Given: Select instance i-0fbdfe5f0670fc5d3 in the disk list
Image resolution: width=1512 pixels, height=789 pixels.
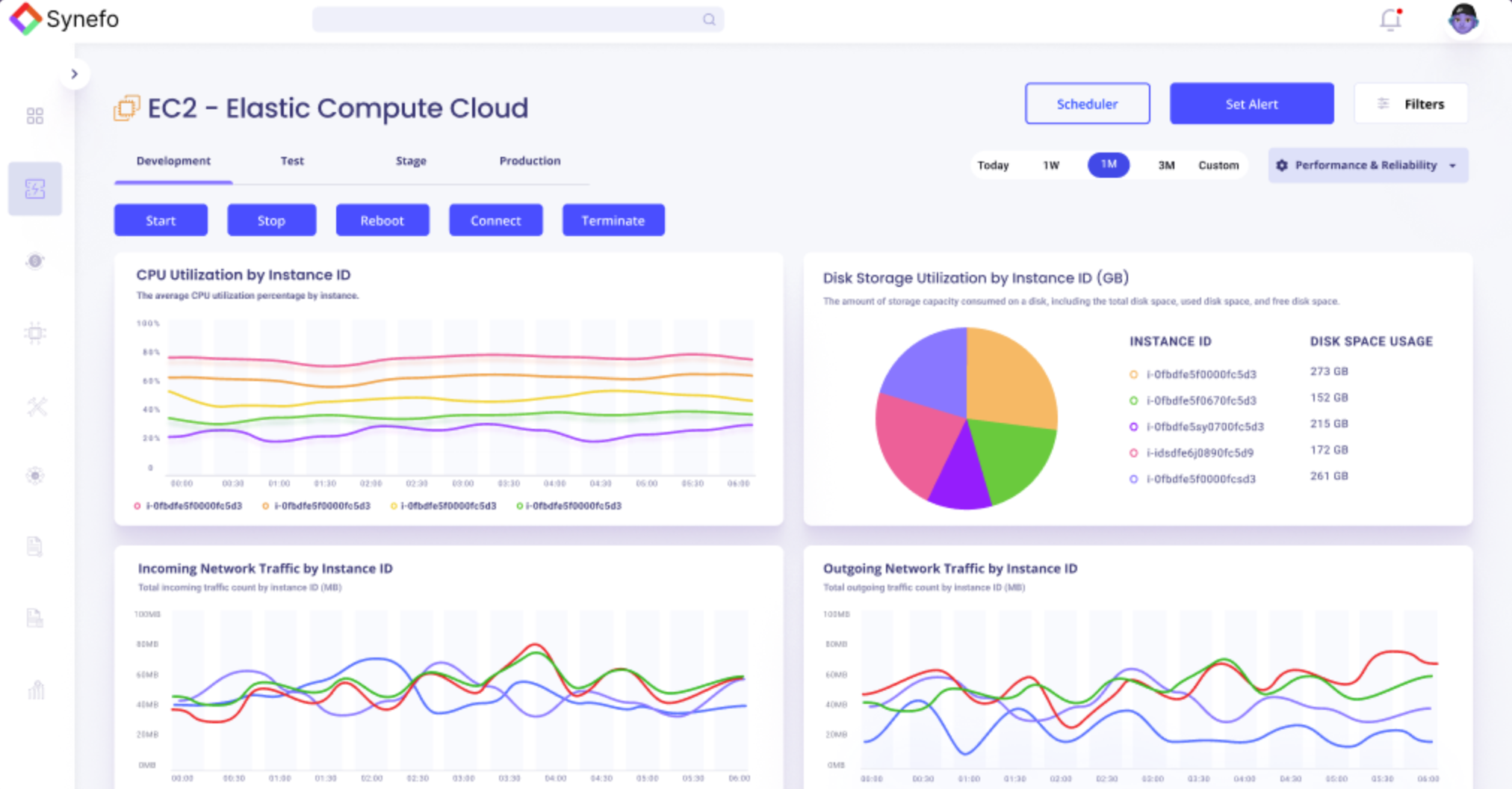Looking at the screenshot, I should tap(1193, 400).
